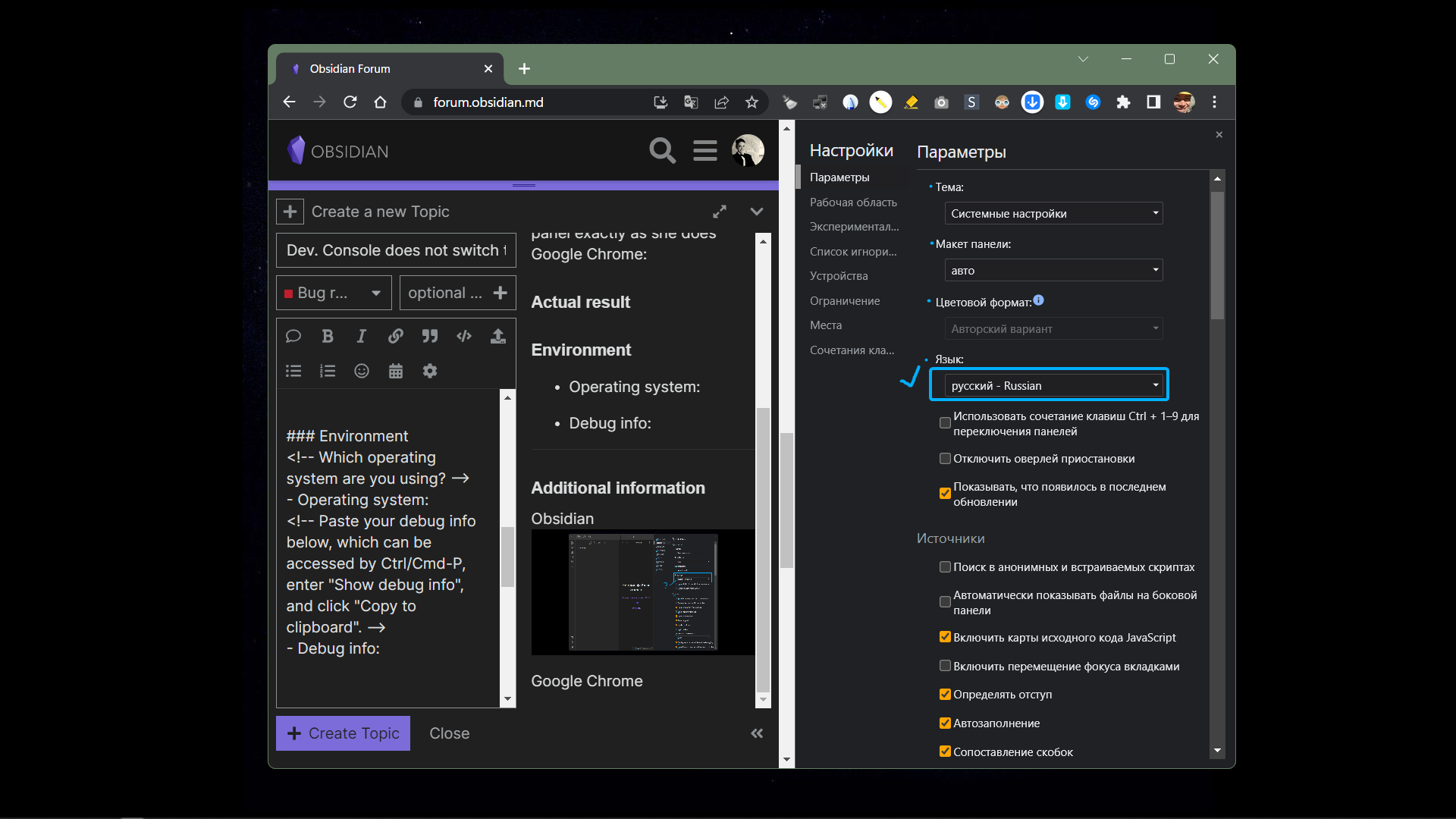Insert date and time with calendar icon
Image resolution: width=1456 pixels, height=819 pixels.
click(396, 371)
